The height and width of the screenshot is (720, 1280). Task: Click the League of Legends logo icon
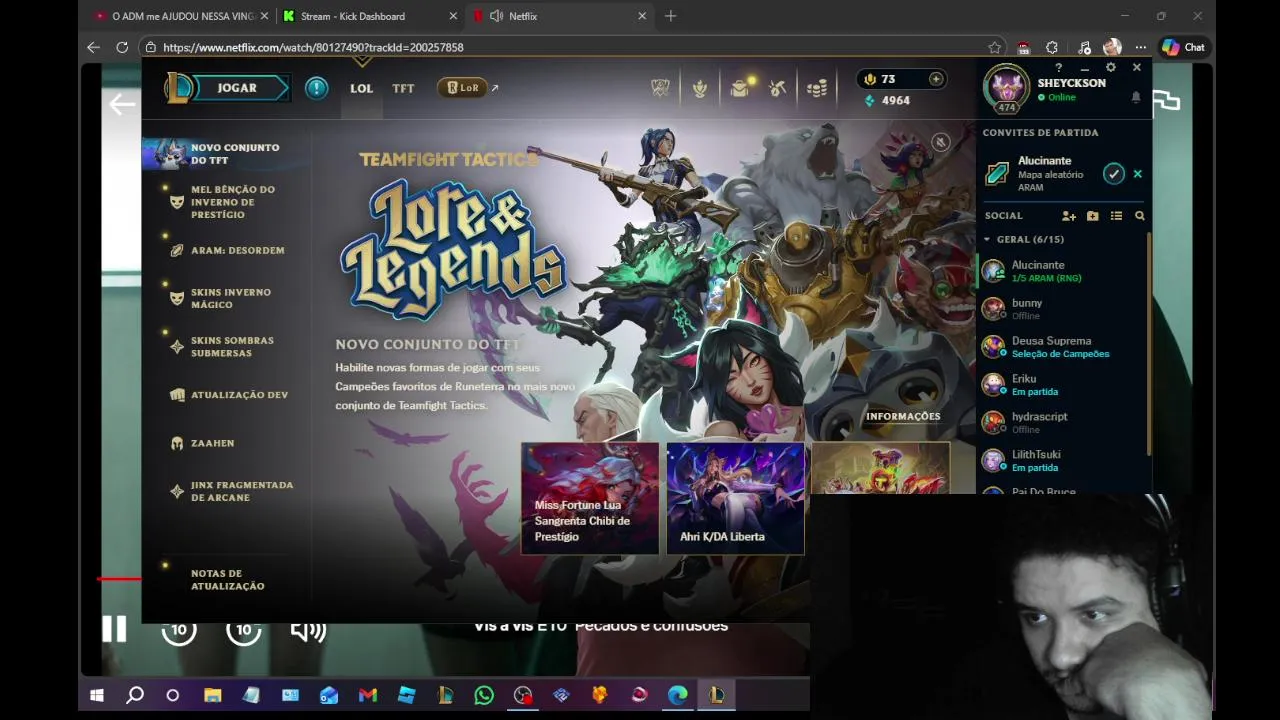click(x=180, y=88)
